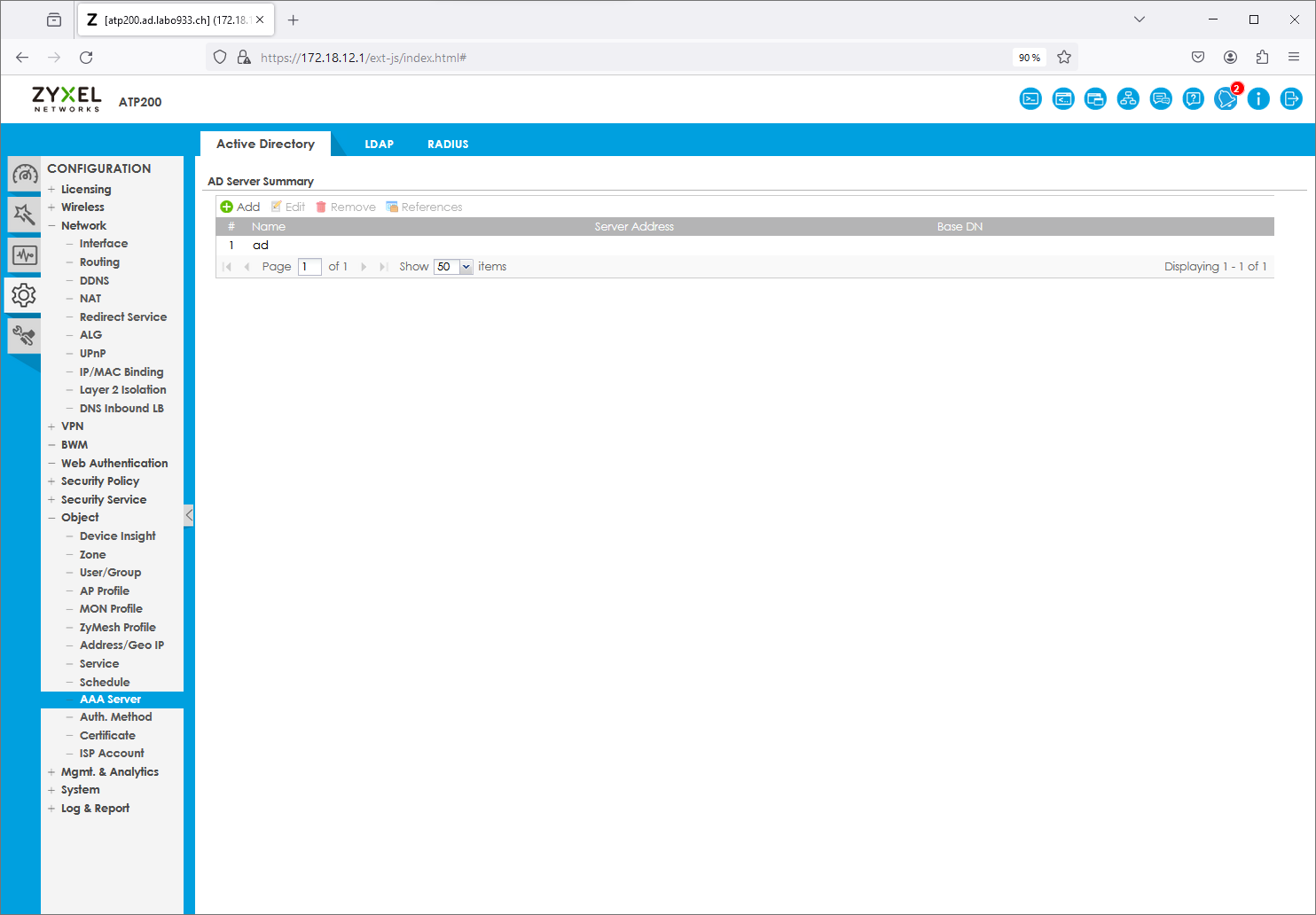Image resolution: width=1316 pixels, height=915 pixels.
Task: Click the Remove trash button
Action: pos(346,207)
